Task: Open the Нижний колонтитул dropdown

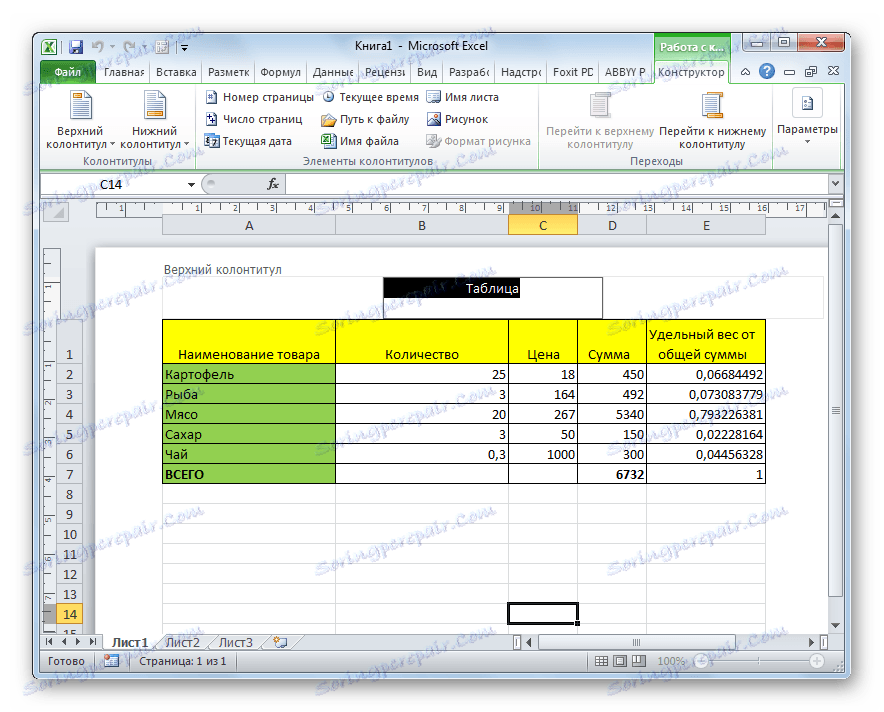Action: click(x=154, y=121)
